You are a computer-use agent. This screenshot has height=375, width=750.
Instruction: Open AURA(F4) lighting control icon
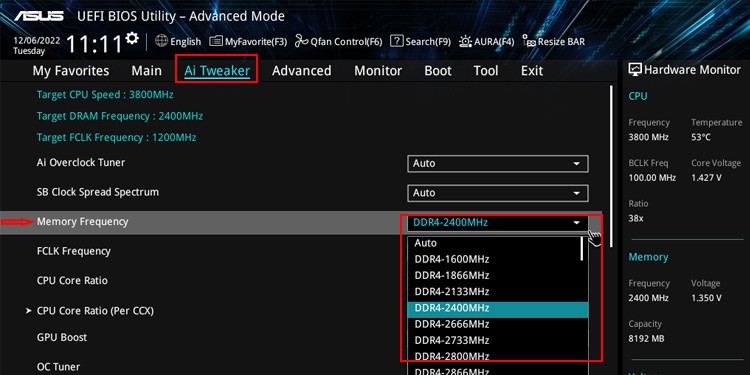tap(465, 42)
